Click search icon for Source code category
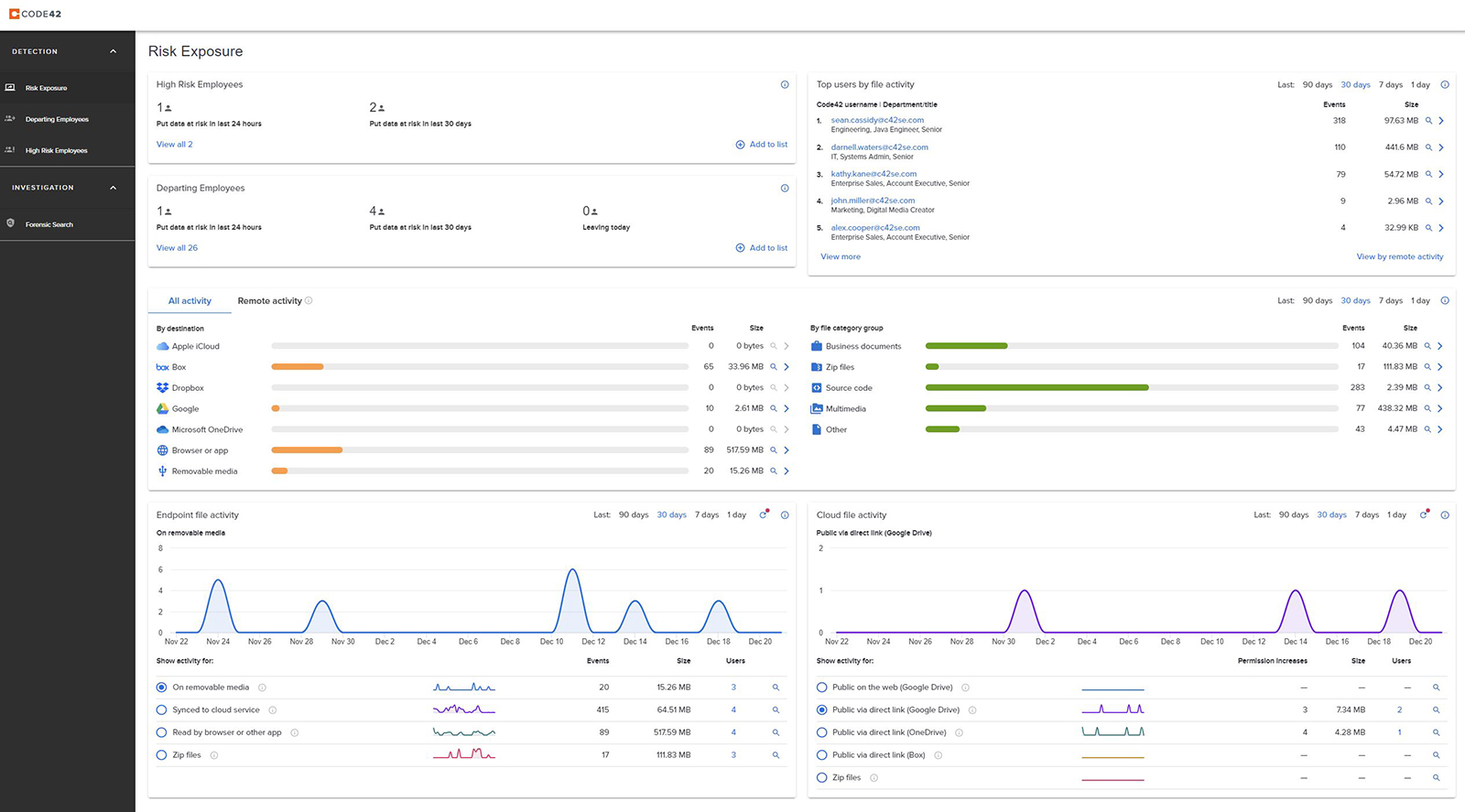Image resolution: width=1465 pixels, height=812 pixels. (1427, 388)
